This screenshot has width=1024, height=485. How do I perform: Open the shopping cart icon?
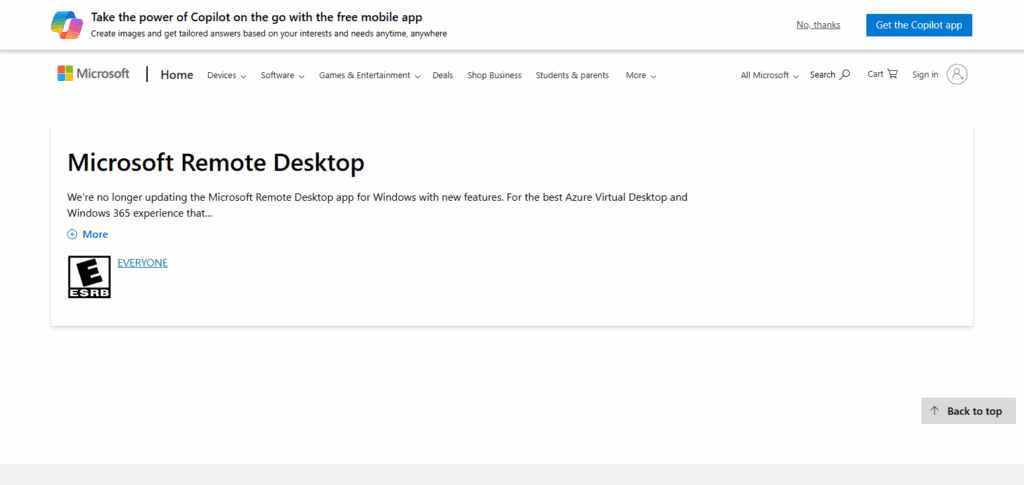click(893, 74)
